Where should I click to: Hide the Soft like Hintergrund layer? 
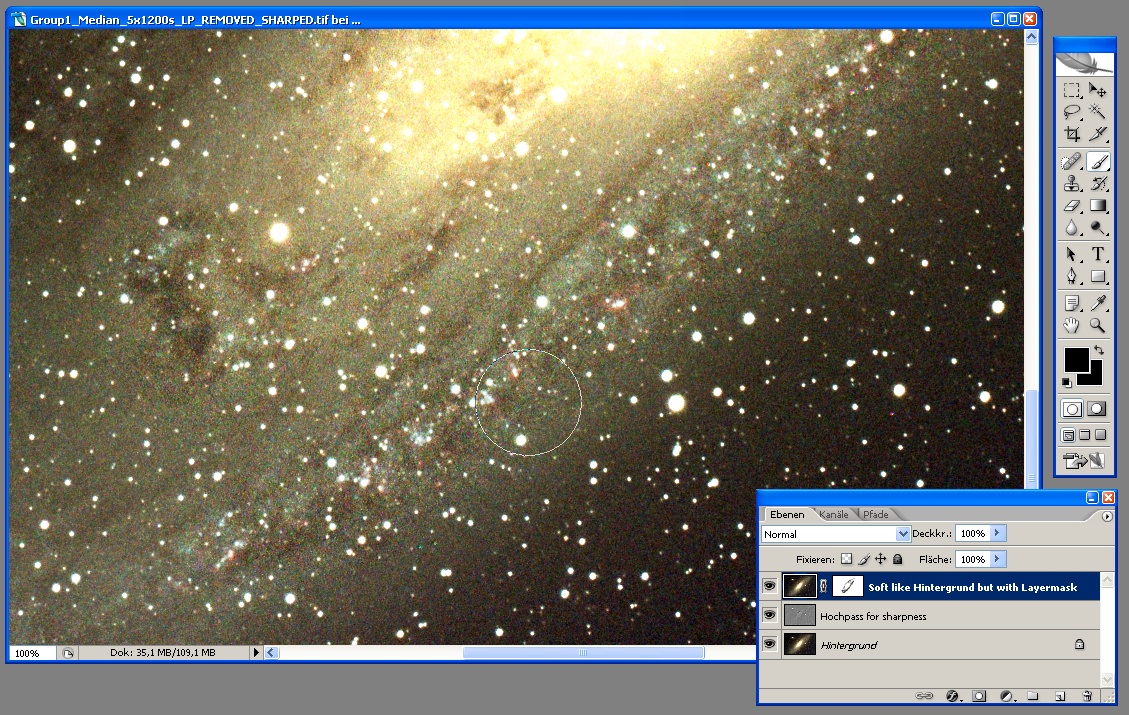[770, 586]
